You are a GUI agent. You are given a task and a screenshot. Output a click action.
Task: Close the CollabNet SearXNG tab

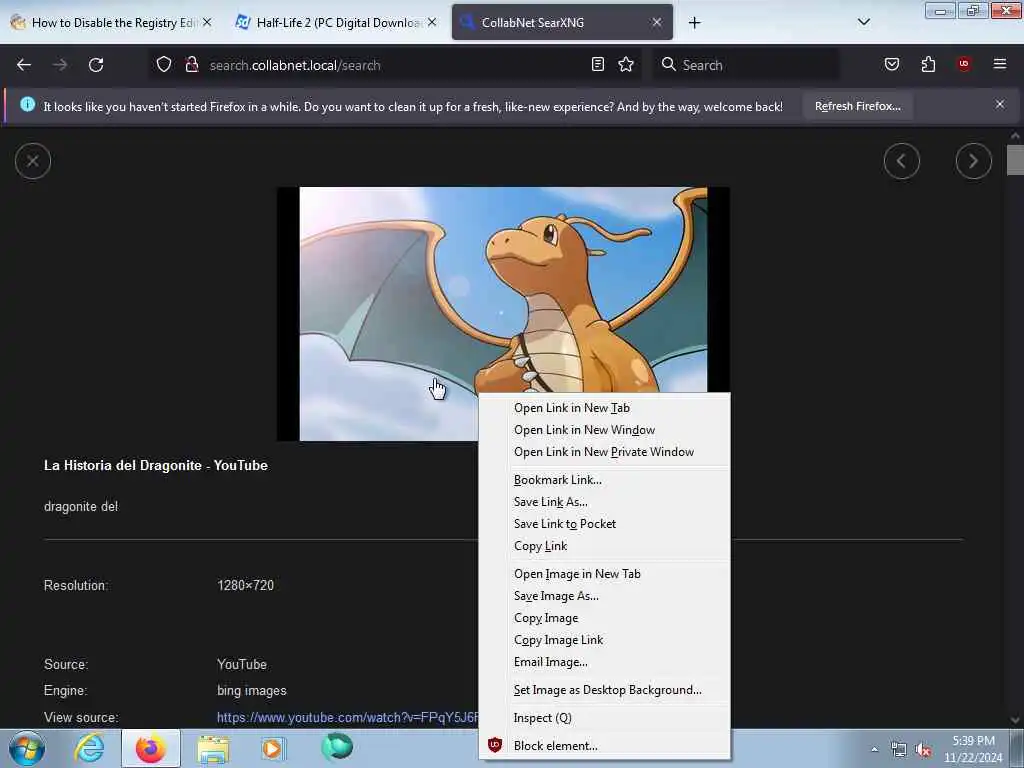[x=656, y=22]
